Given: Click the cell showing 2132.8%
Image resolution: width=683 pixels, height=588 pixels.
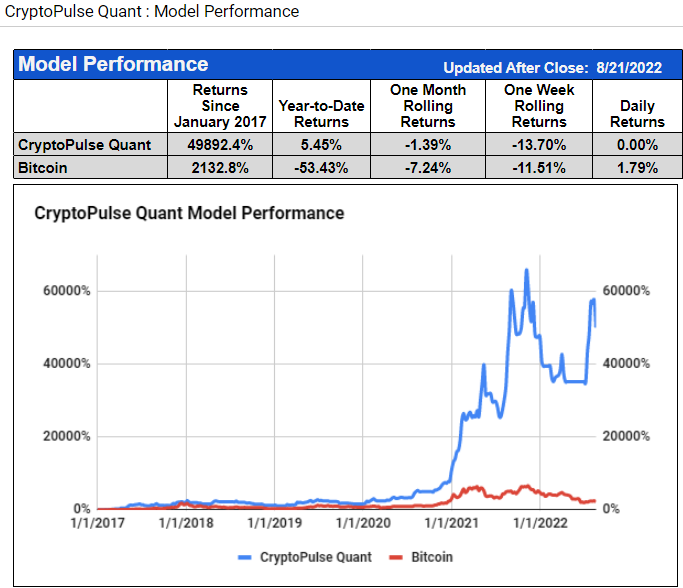Looking at the screenshot, I should (220, 168).
